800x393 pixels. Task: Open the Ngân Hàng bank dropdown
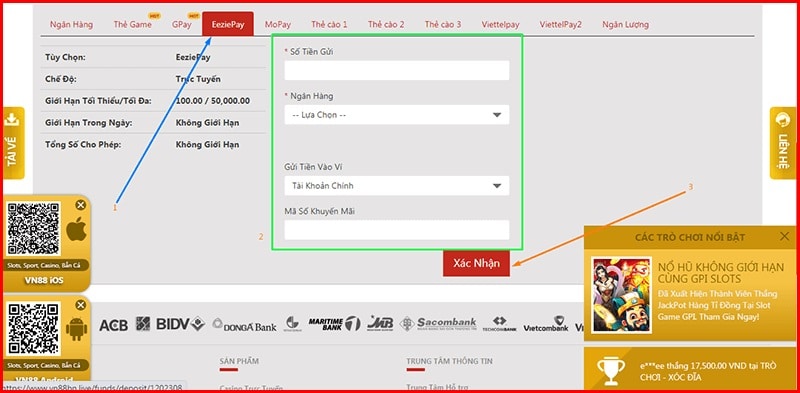[x=397, y=115]
